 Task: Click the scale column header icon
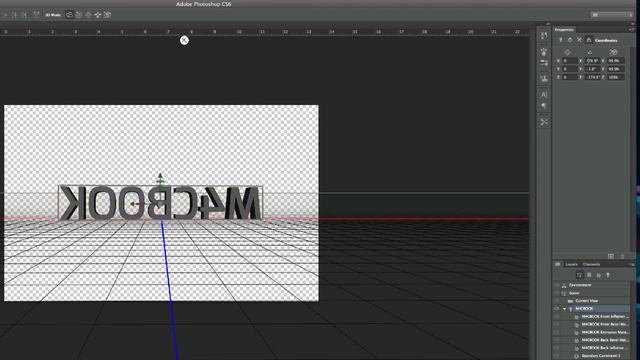coord(613,52)
